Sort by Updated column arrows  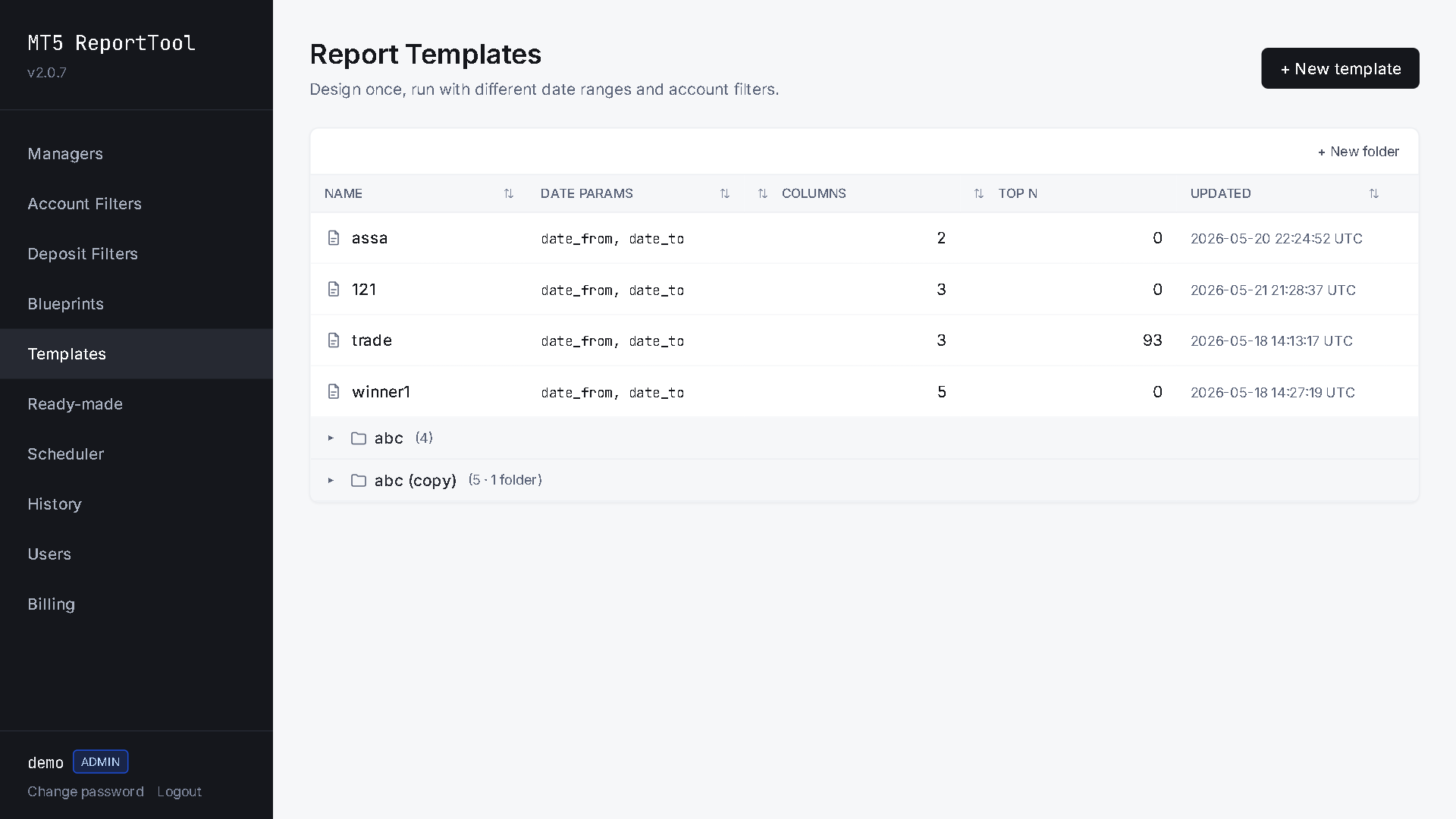(x=1374, y=193)
